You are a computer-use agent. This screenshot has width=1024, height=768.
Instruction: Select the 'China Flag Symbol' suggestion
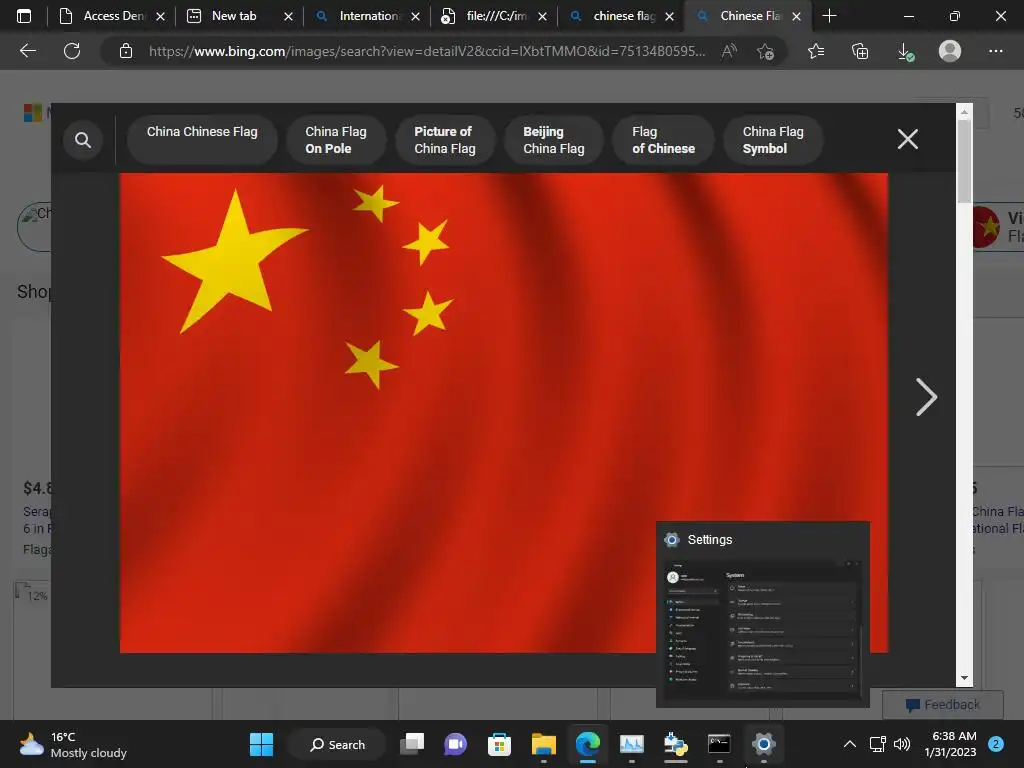pyautogui.click(x=773, y=140)
